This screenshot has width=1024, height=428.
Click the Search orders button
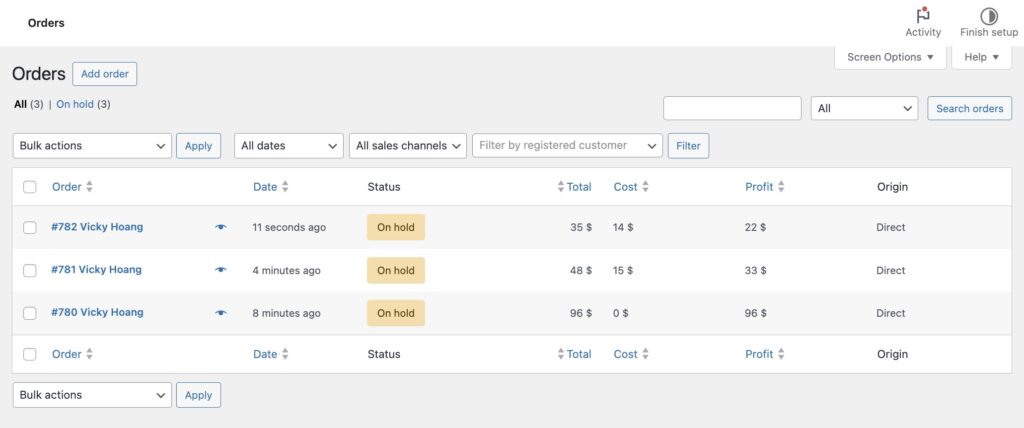pyautogui.click(x=970, y=108)
